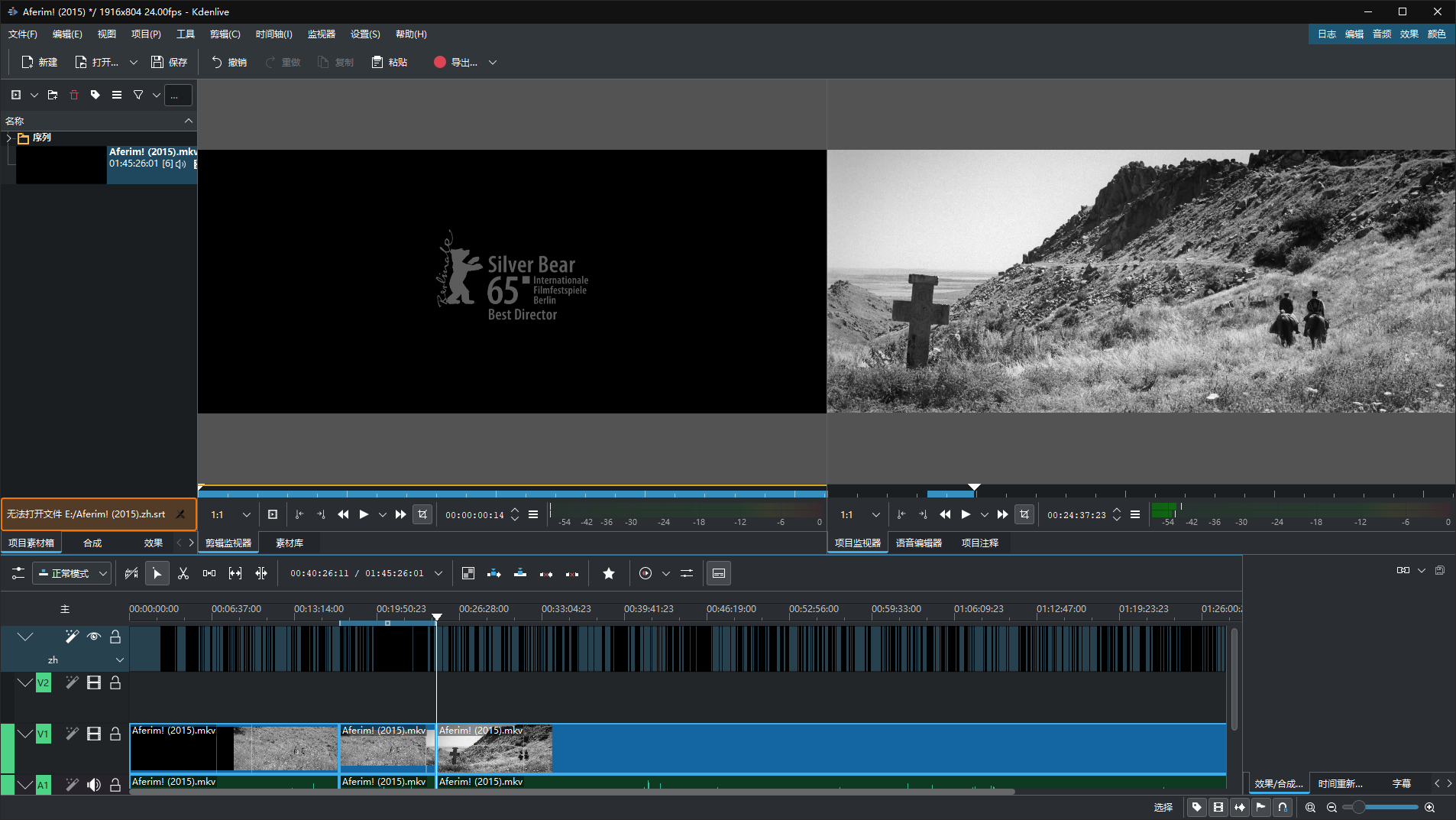Image resolution: width=1456 pixels, height=820 pixels.
Task: Lock the V1 video track
Action: pyautogui.click(x=115, y=734)
